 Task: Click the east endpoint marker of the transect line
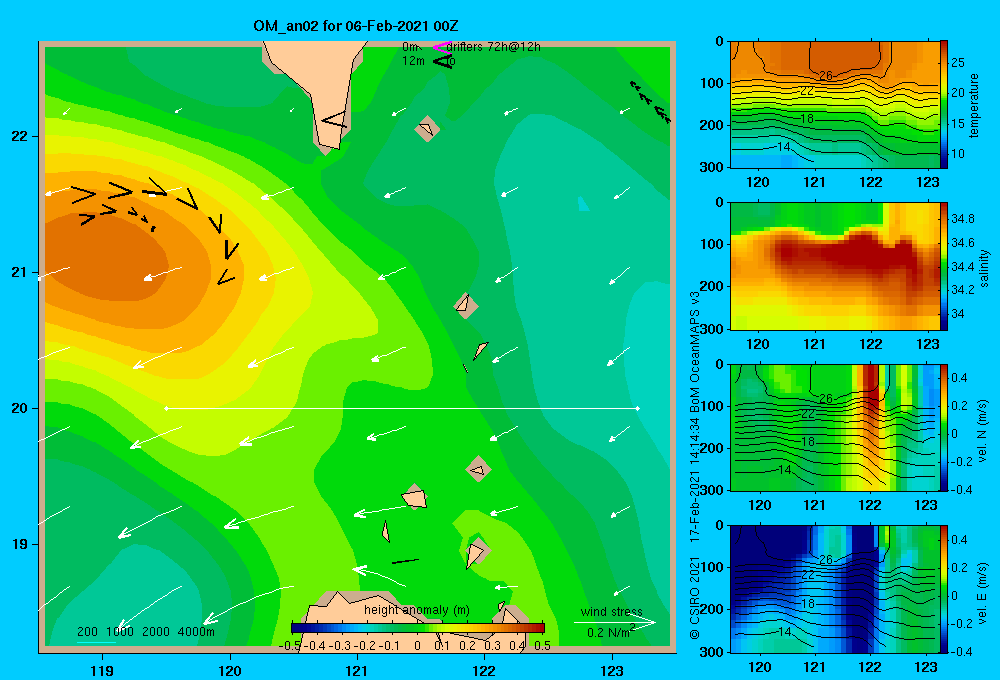637,408
